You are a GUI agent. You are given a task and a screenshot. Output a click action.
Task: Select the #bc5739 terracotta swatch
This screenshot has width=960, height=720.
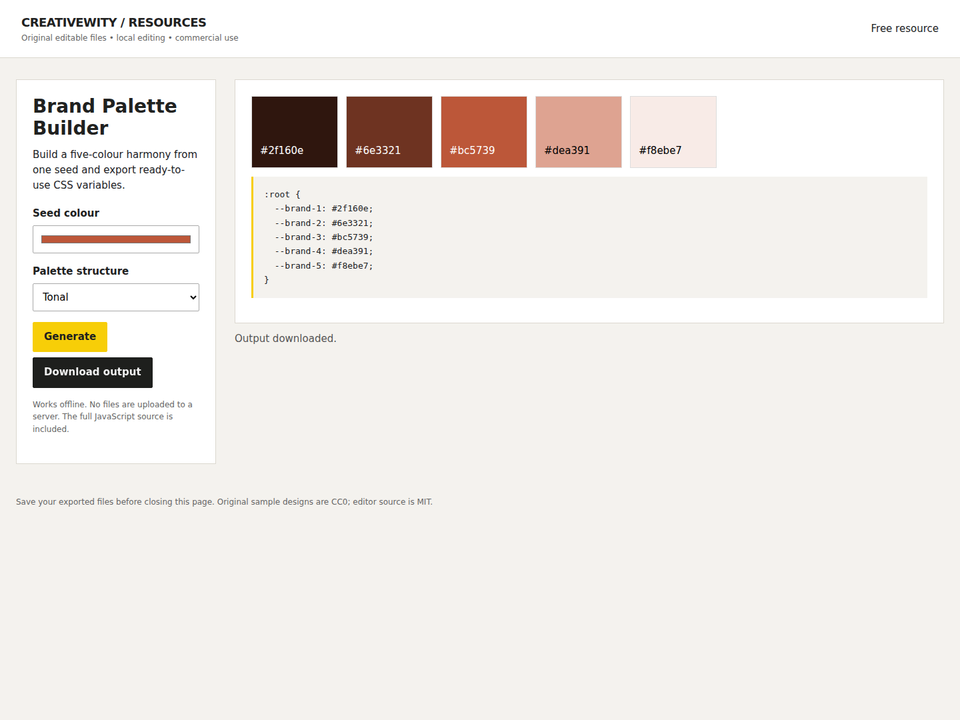pyautogui.click(x=484, y=132)
